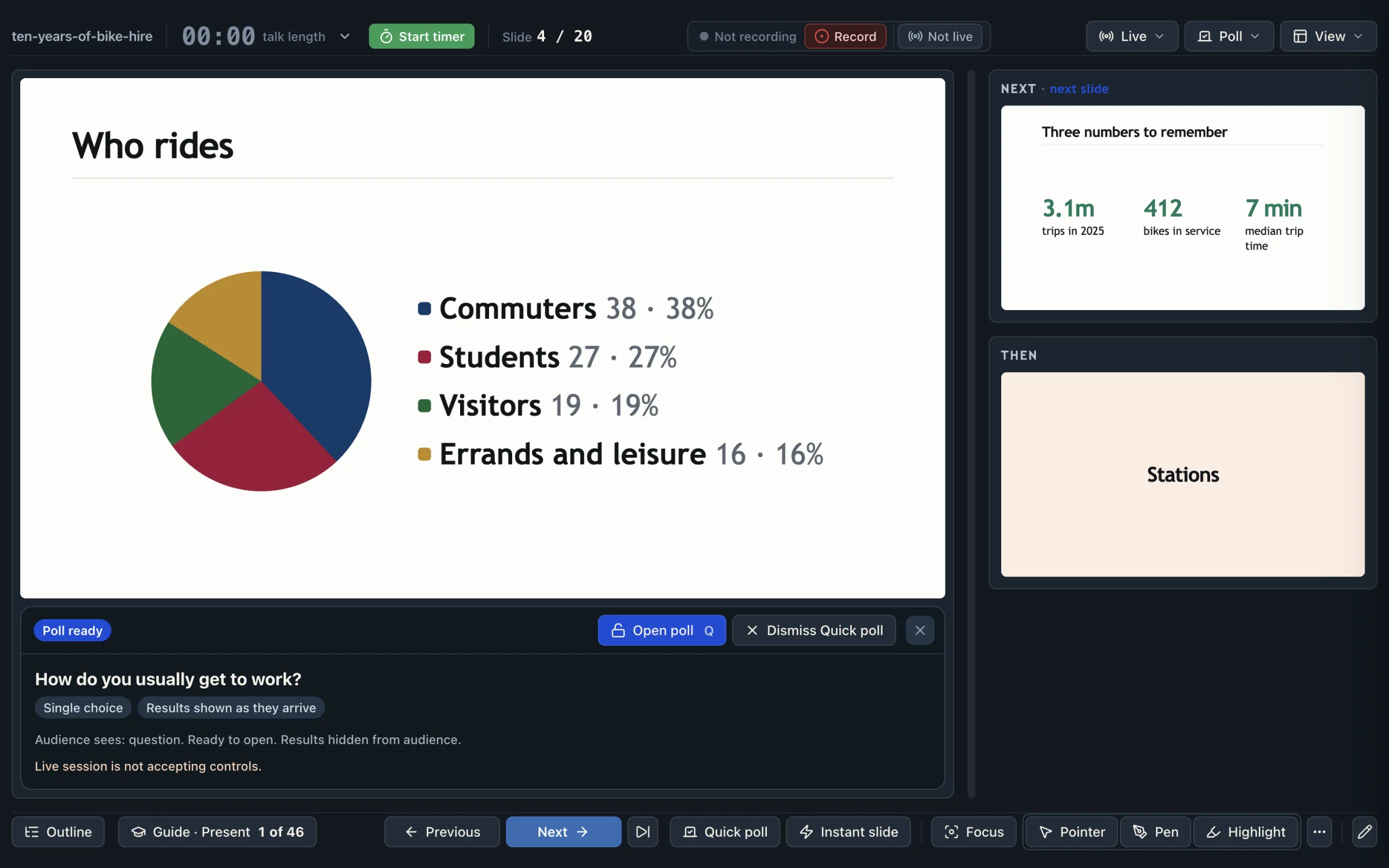Select the Stations slide thumbnail
Screen dimensions: 1389x868
click(1182, 474)
